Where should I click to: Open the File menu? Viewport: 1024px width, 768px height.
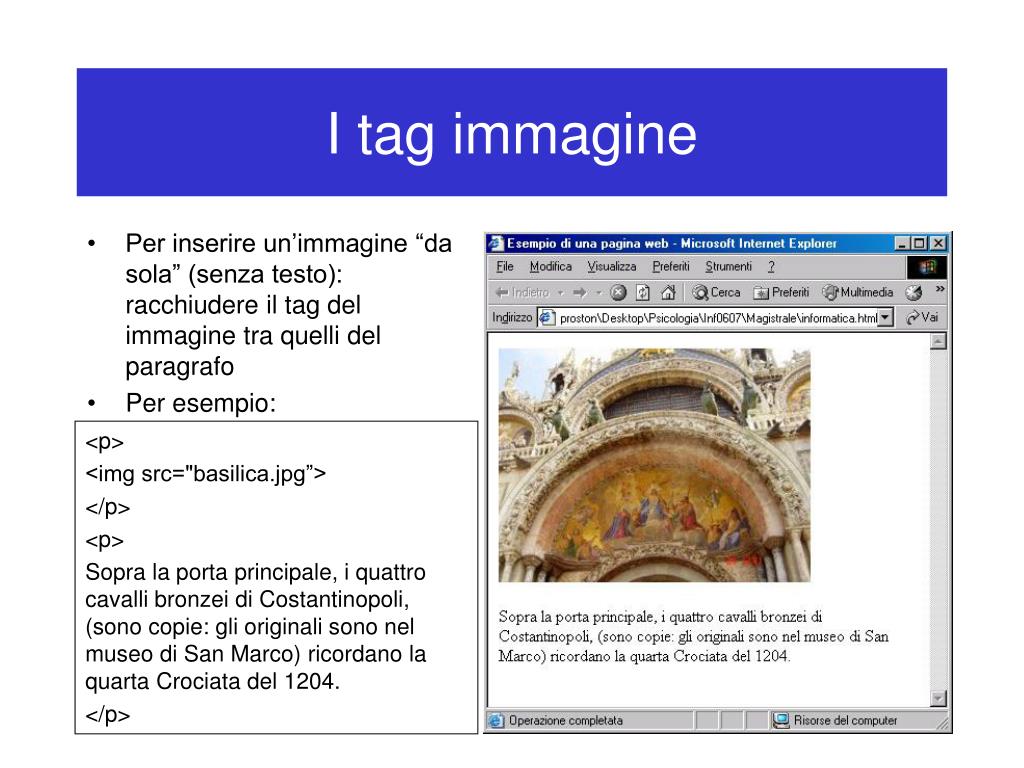pos(504,266)
